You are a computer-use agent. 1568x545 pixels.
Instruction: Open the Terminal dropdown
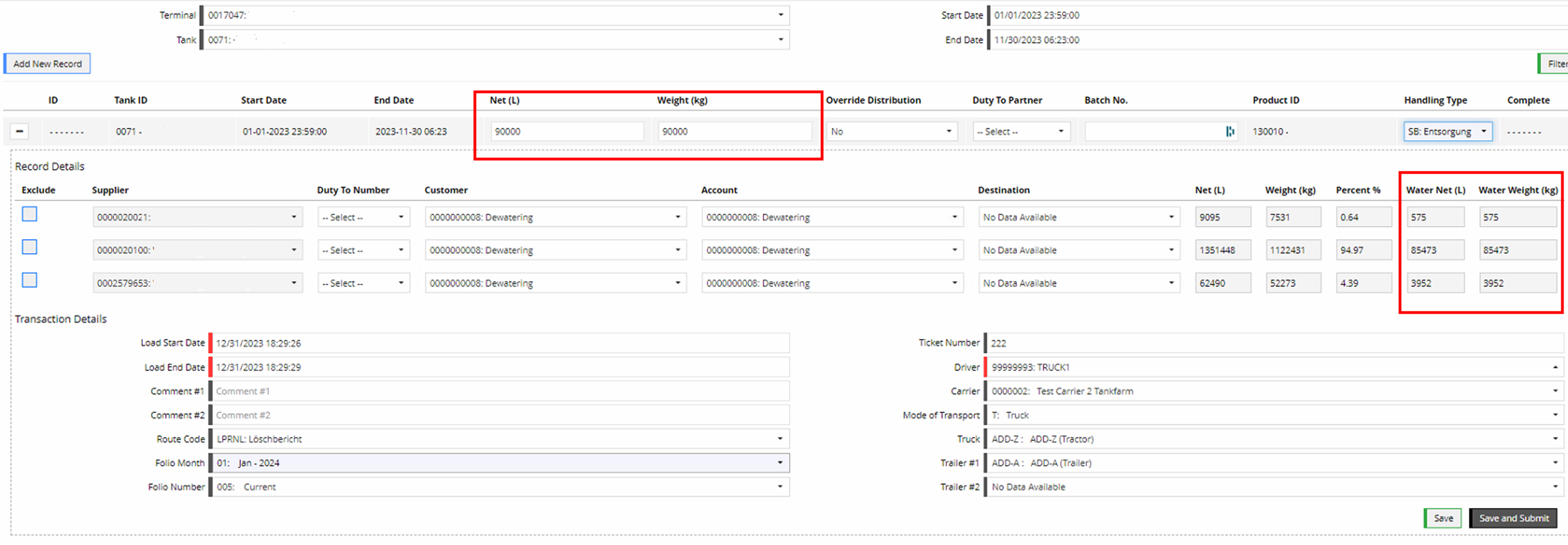(x=496, y=15)
